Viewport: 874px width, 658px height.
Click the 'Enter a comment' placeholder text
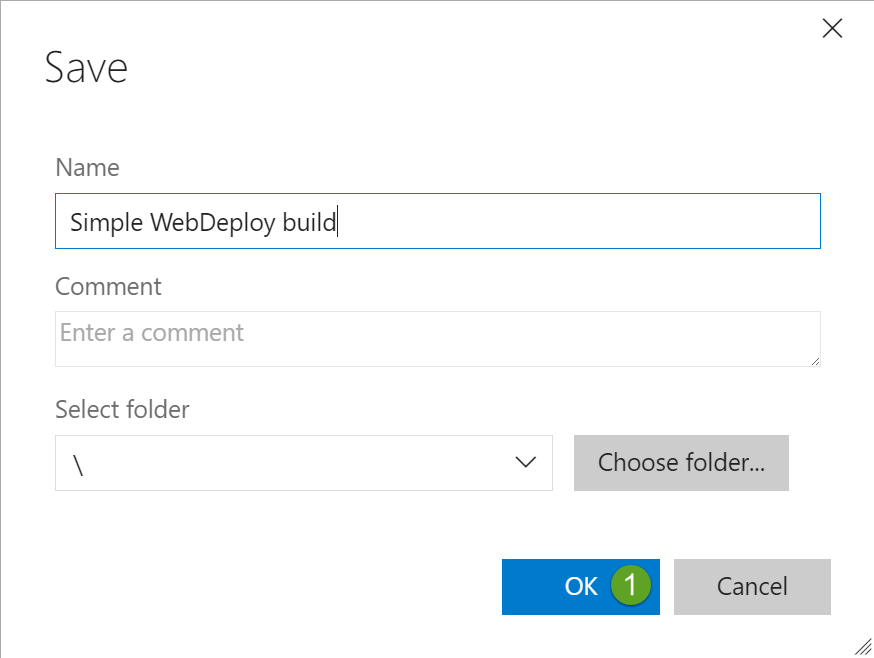click(152, 332)
